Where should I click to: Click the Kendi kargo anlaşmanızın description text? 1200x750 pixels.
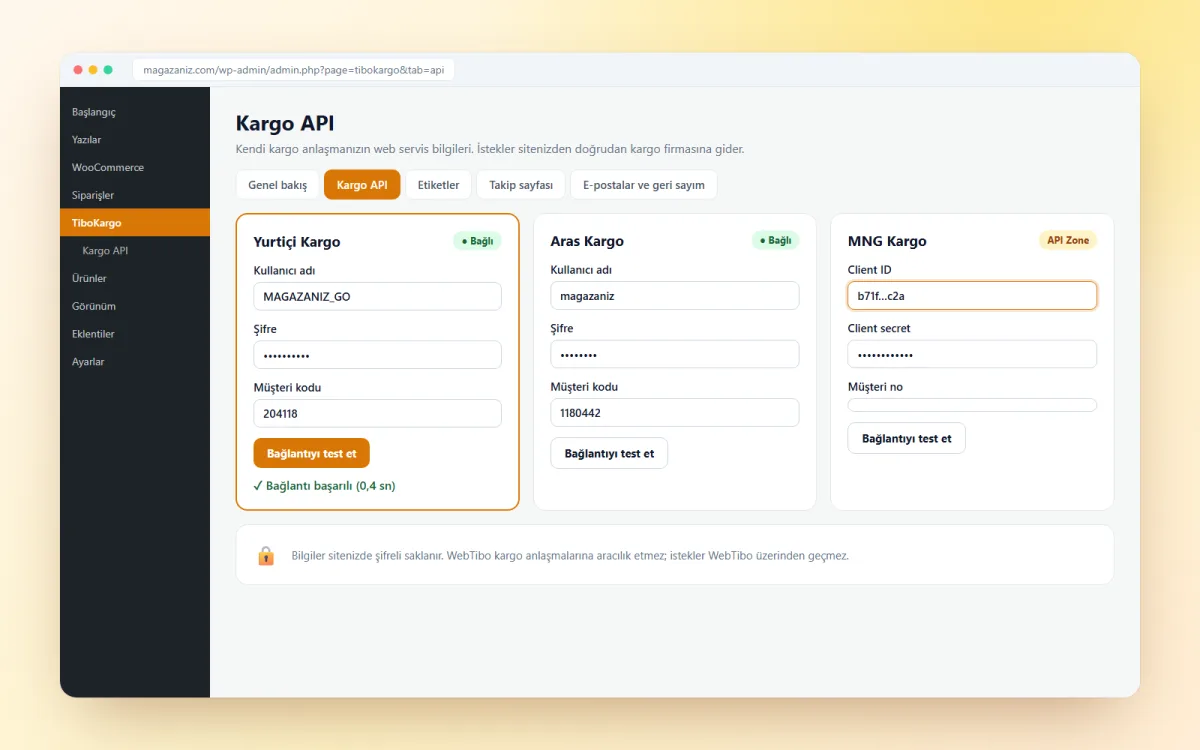point(490,149)
